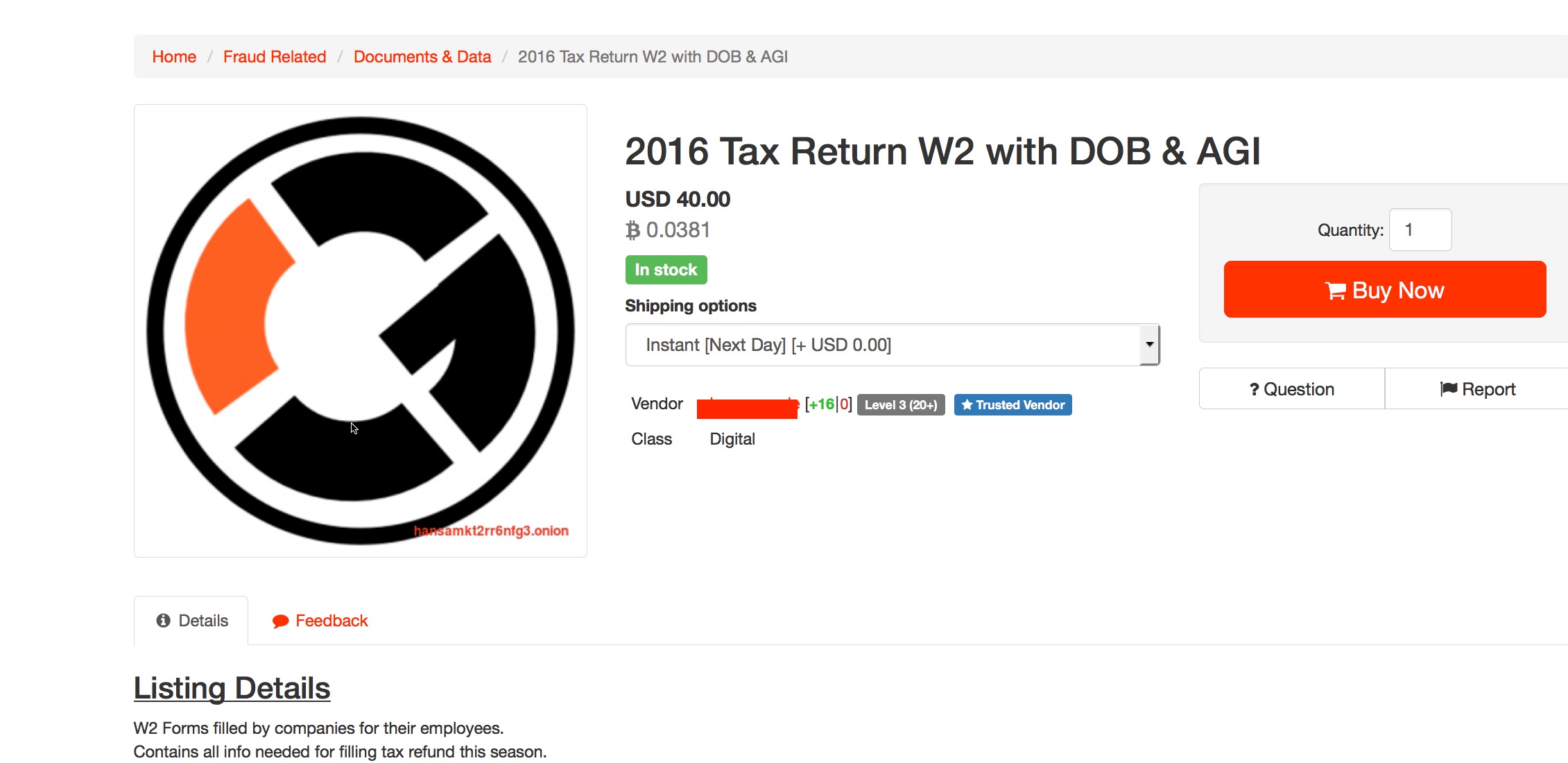Switch to the Feedback tab
The width and height of the screenshot is (1568, 763).
pyautogui.click(x=320, y=621)
